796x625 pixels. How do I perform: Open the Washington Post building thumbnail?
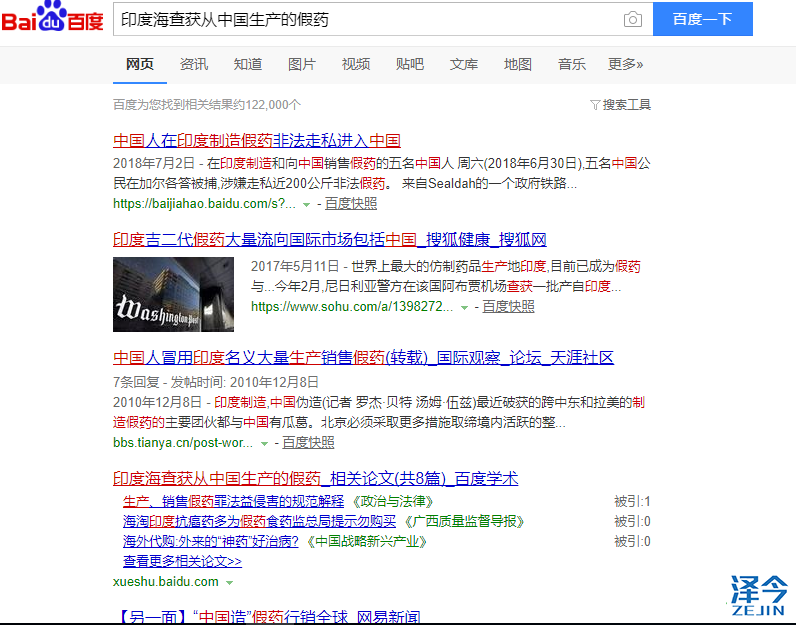click(x=173, y=294)
